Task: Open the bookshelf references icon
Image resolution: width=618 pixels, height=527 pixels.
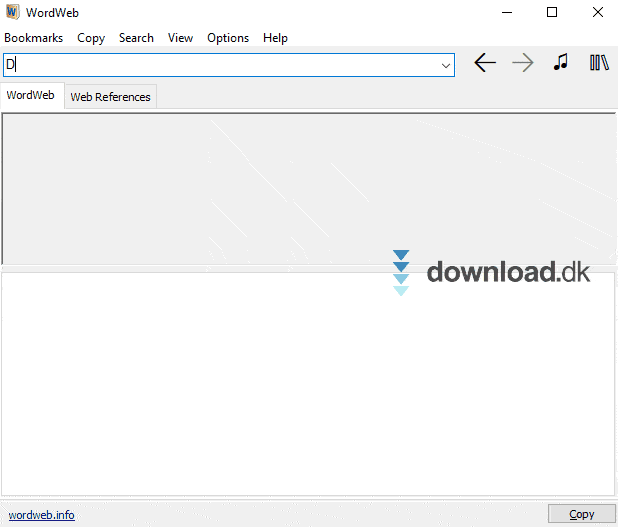Action: [x=599, y=63]
